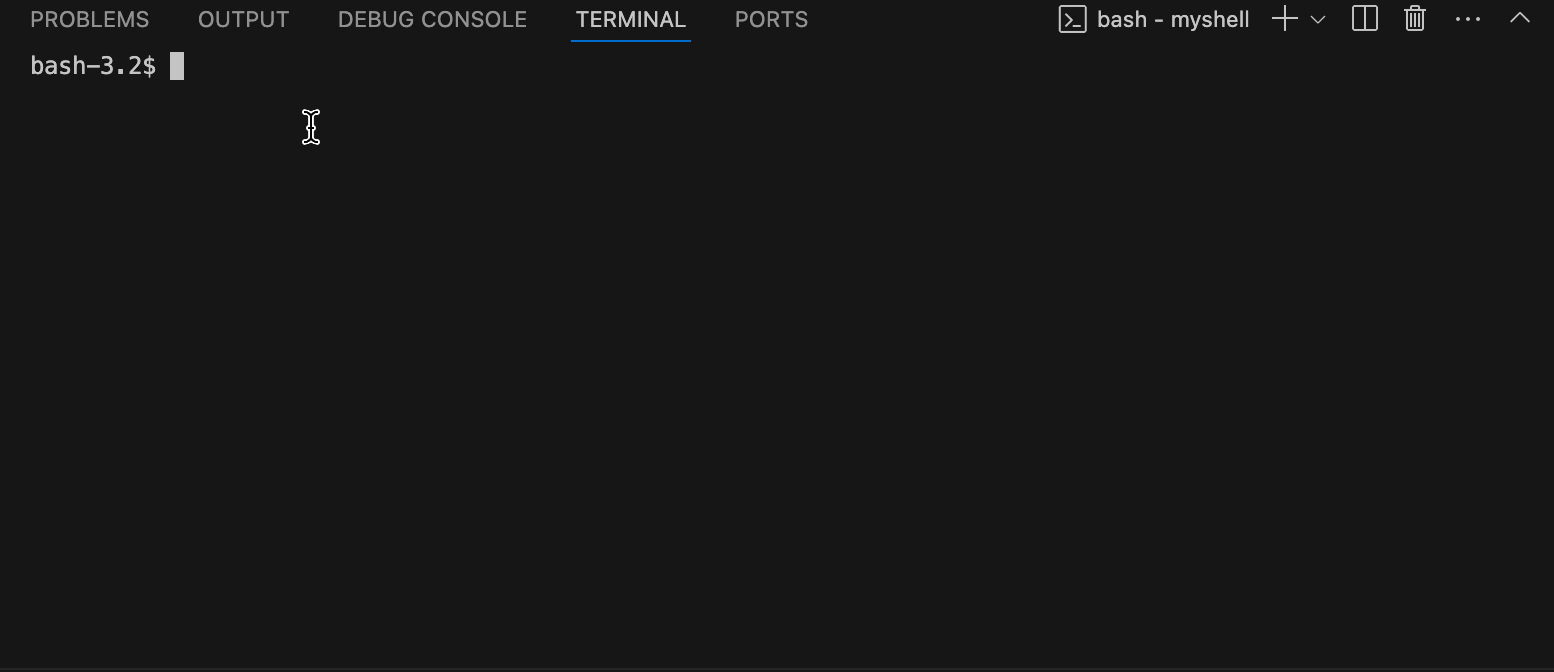Open the launch profile dropdown arrow
The height and width of the screenshot is (672, 1554).
1318,19
